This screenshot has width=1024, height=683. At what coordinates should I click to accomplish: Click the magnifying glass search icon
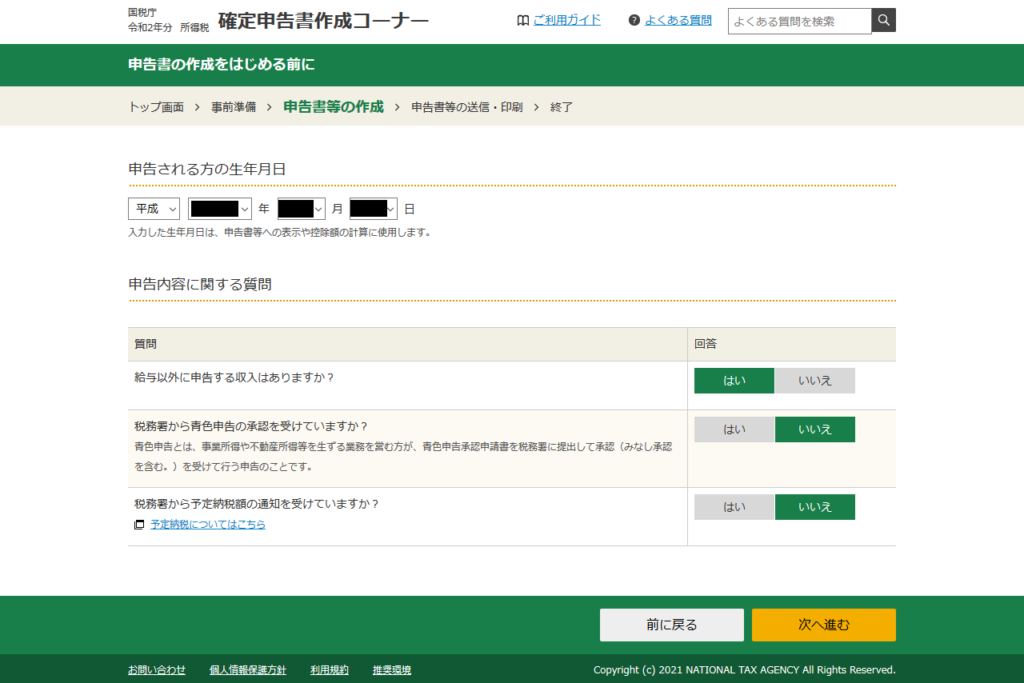click(x=883, y=21)
